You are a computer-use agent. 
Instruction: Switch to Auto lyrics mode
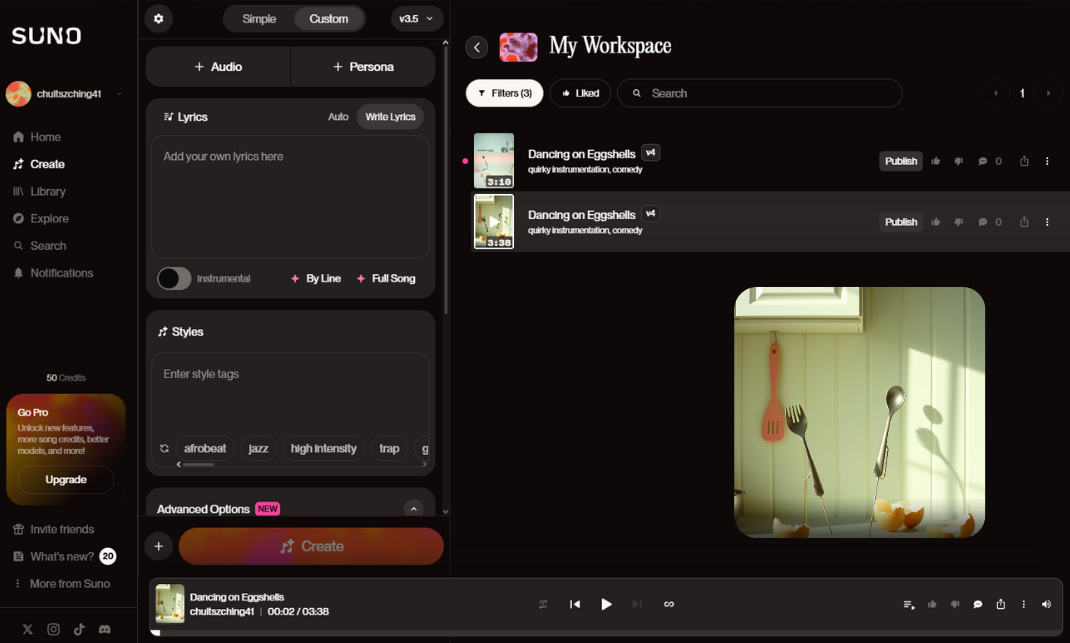pos(338,117)
